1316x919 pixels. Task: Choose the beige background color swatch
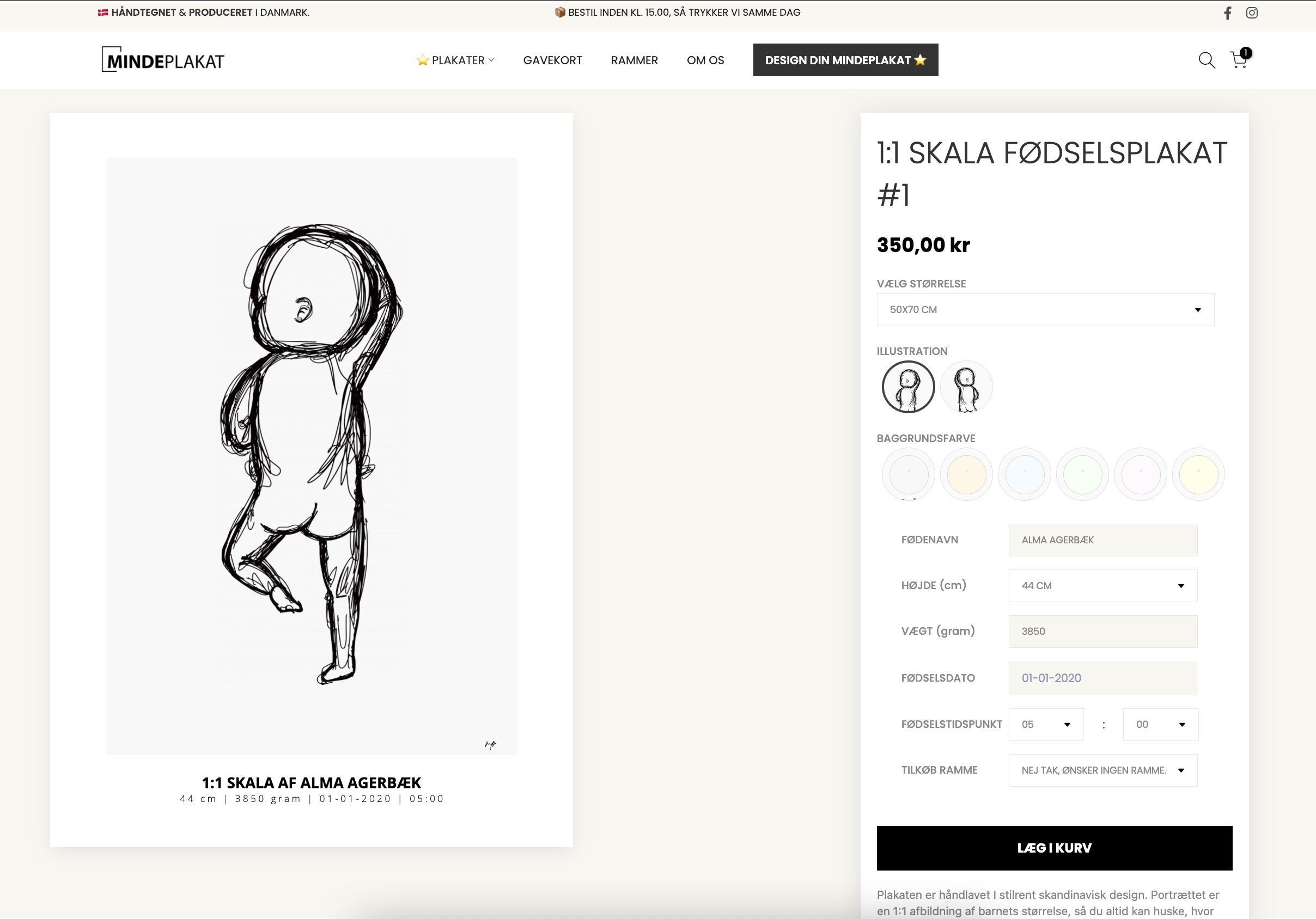(x=966, y=474)
